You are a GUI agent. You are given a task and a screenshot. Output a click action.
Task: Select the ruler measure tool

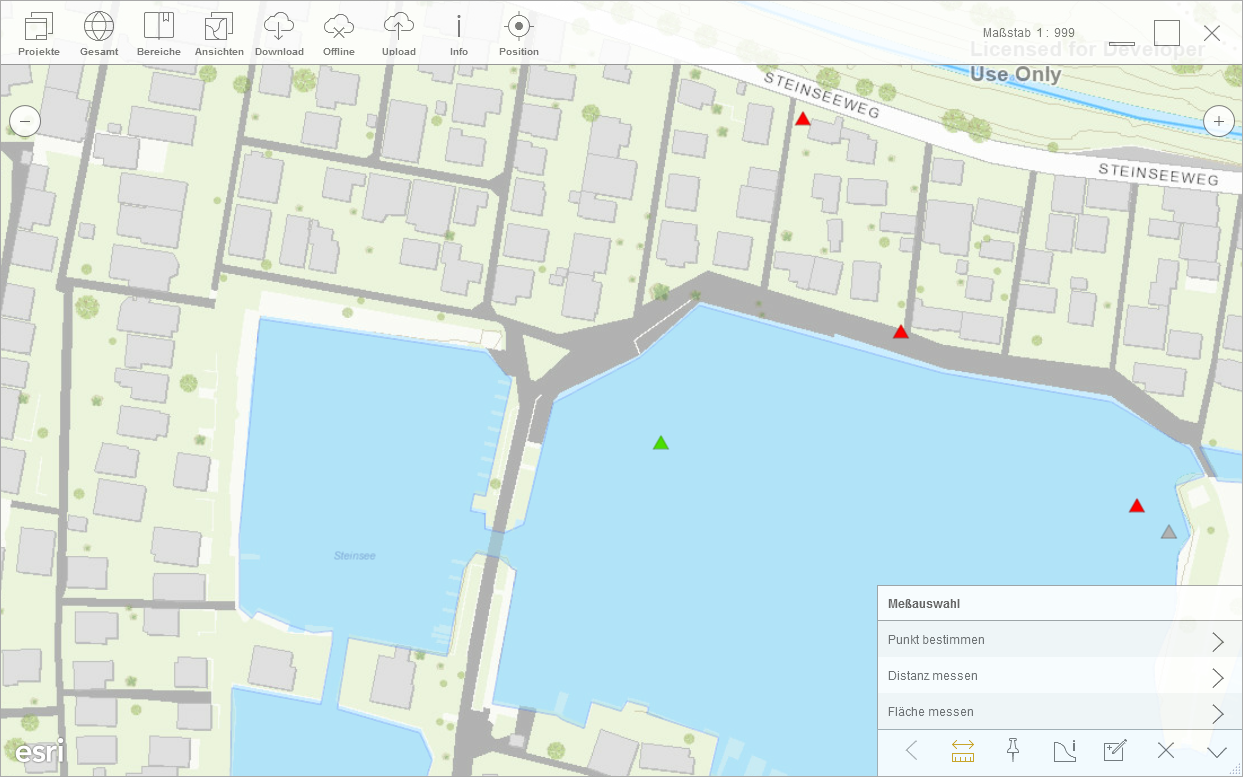963,751
